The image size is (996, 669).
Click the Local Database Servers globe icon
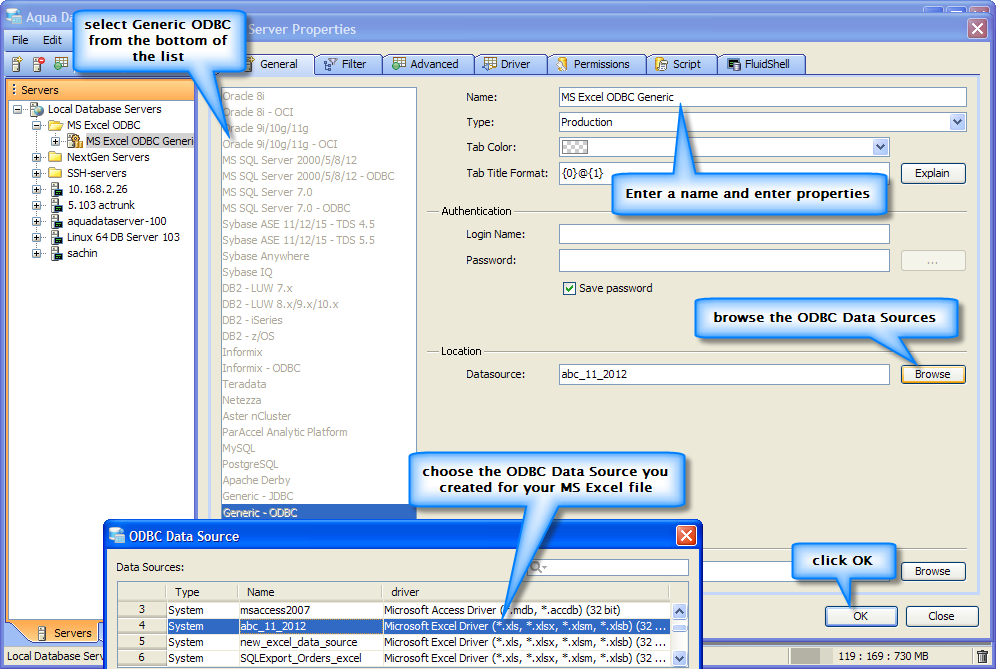37,109
